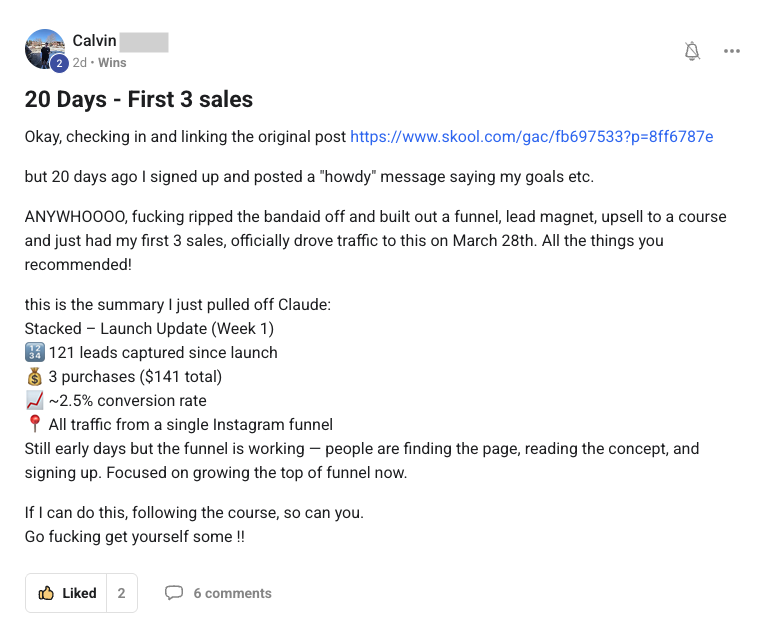Image resolution: width=776 pixels, height=629 pixels.
Task: Click the money bag emoji icon
Action: coord(34,376)
